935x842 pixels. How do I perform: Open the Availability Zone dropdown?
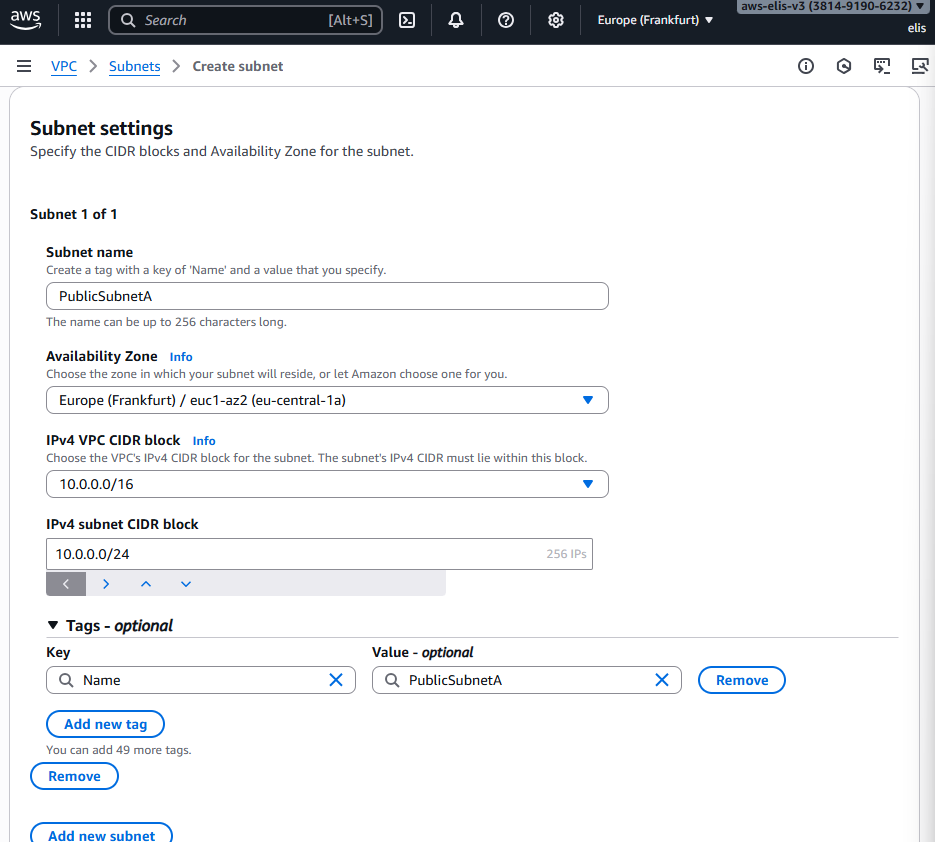pos(327,400)
